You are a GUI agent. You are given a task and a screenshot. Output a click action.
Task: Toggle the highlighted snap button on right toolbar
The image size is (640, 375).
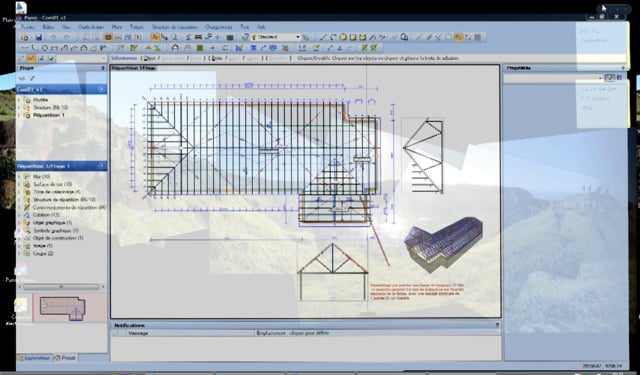[x=458, y=37]
